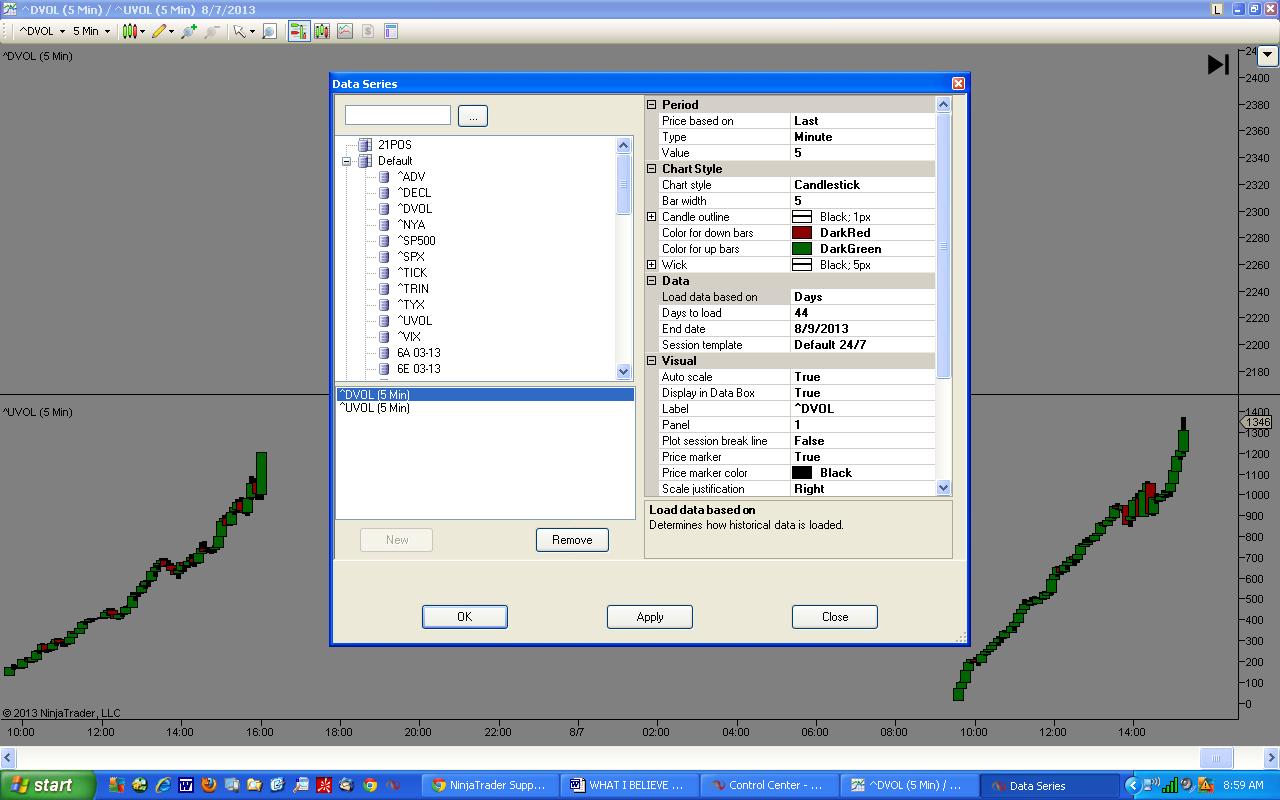
Task: Click the DarkRed down bars color swatch
Action: coord(802,233)
